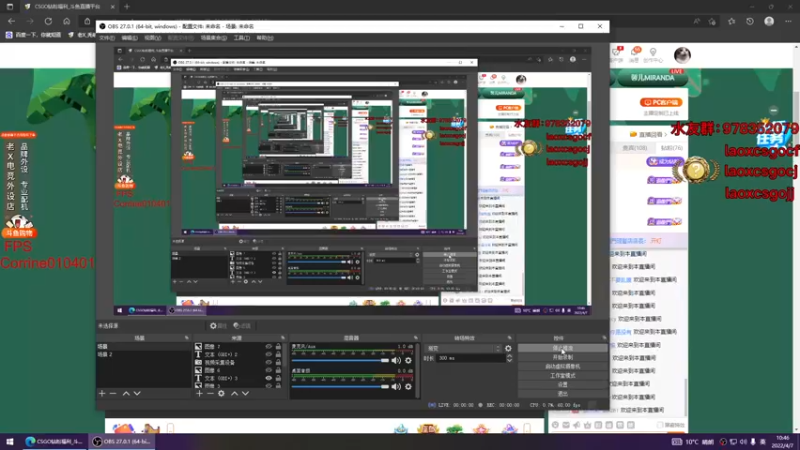The image size is (800, 450).
Task: Enable 工作室模式 studio mode
Action: [562, 376]
